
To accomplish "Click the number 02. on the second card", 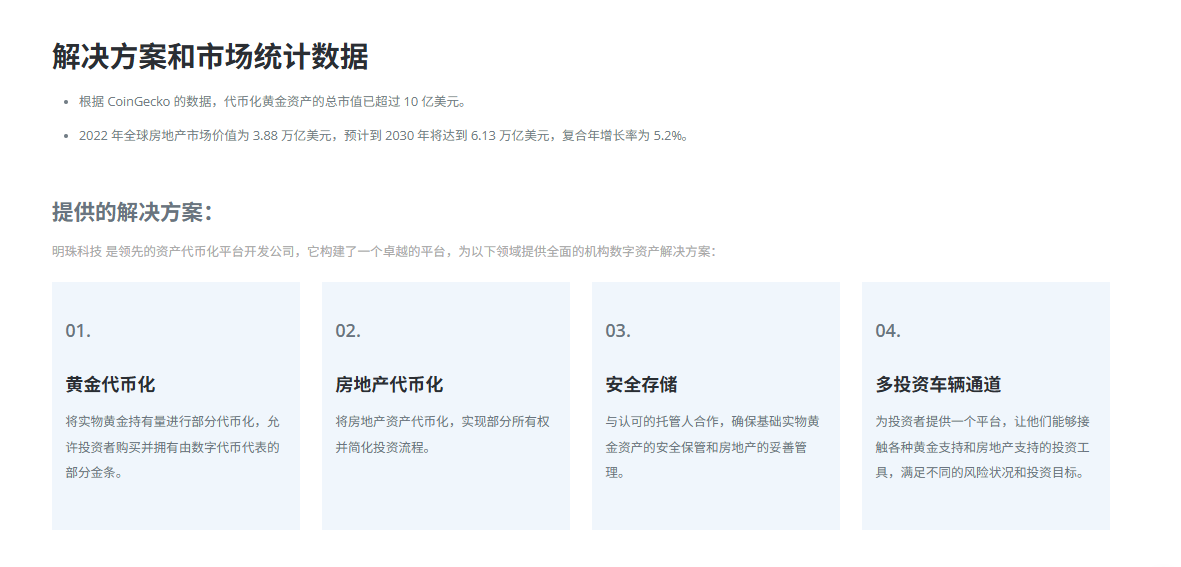I will click(x=348, y=331).
